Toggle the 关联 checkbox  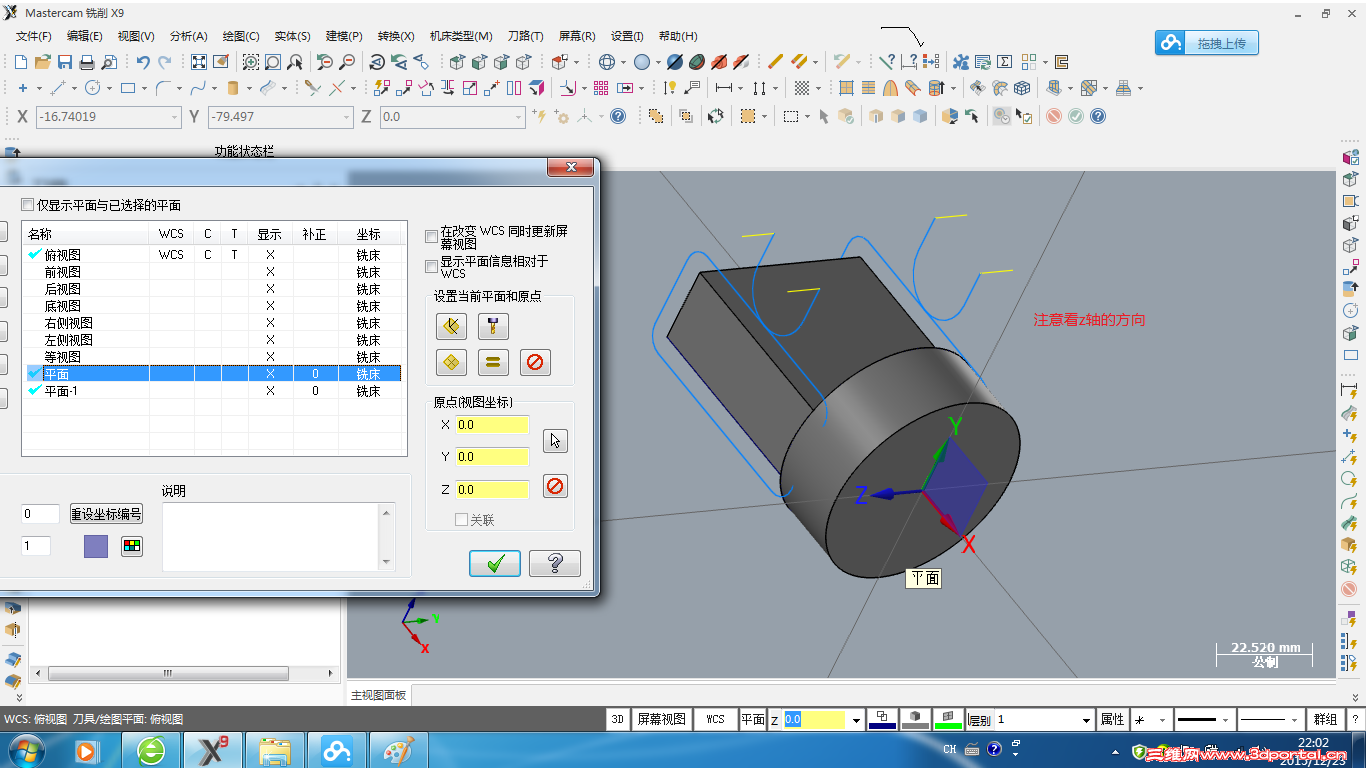tap(461, 520)
